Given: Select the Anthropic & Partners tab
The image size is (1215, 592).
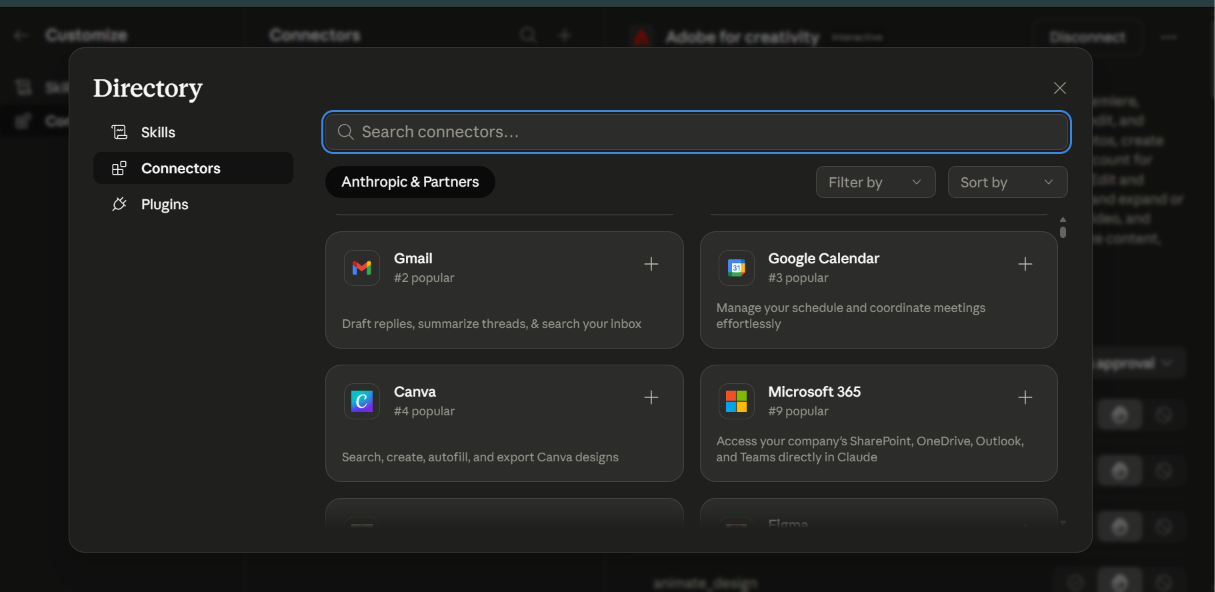Looking at the screenshot, I should [410, 182].
